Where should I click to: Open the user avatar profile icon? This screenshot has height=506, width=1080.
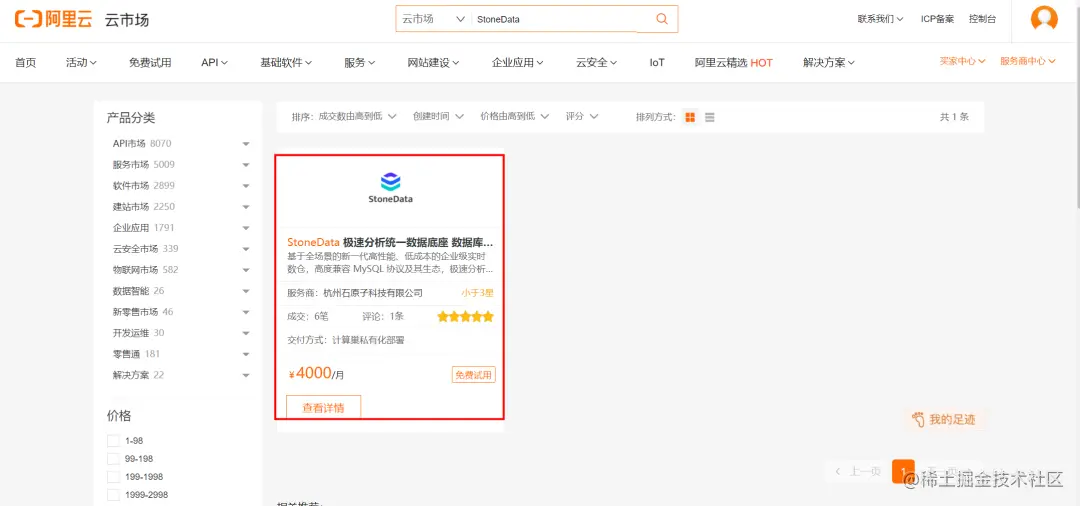pos(1044,19)
